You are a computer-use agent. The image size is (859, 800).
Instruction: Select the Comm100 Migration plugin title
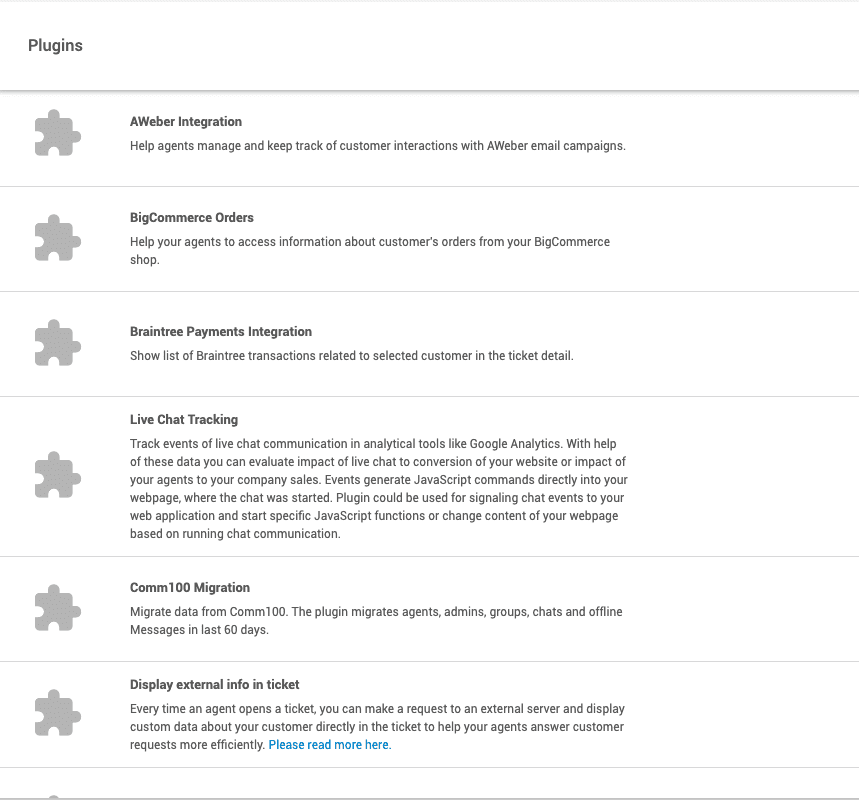(x=190, y=588)
